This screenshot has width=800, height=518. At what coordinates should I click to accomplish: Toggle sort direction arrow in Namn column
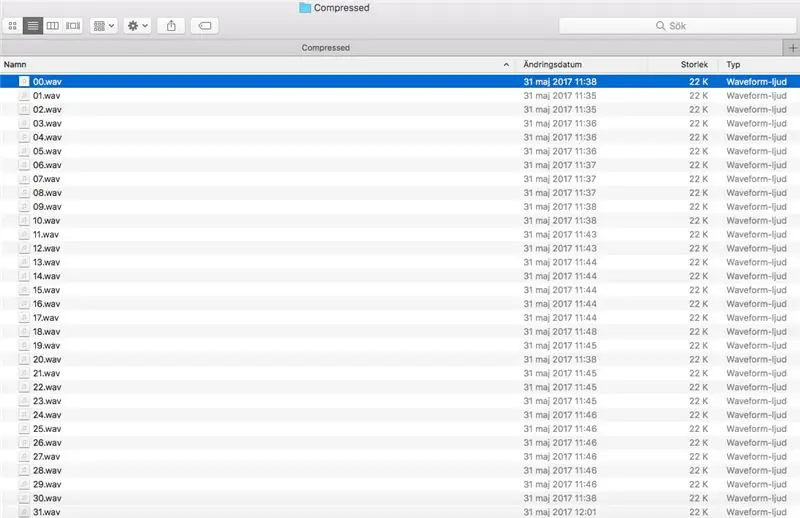click(506, 64)
